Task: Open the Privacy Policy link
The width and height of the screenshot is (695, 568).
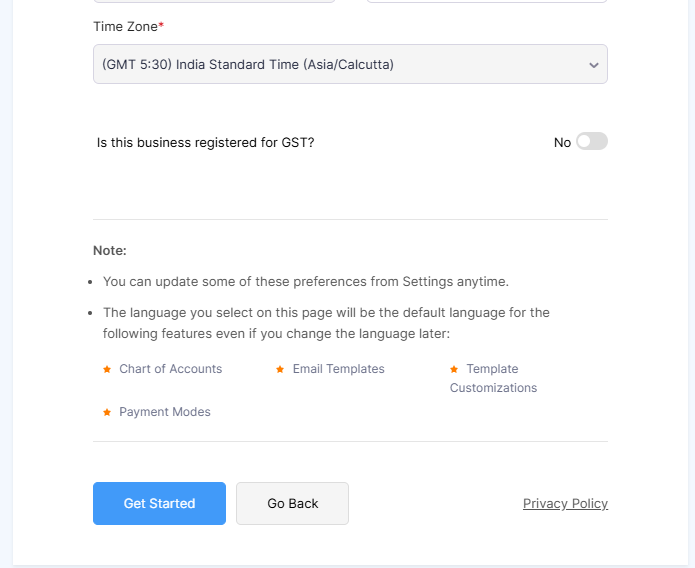Action: pyautogui.click(x=565, y=503)
